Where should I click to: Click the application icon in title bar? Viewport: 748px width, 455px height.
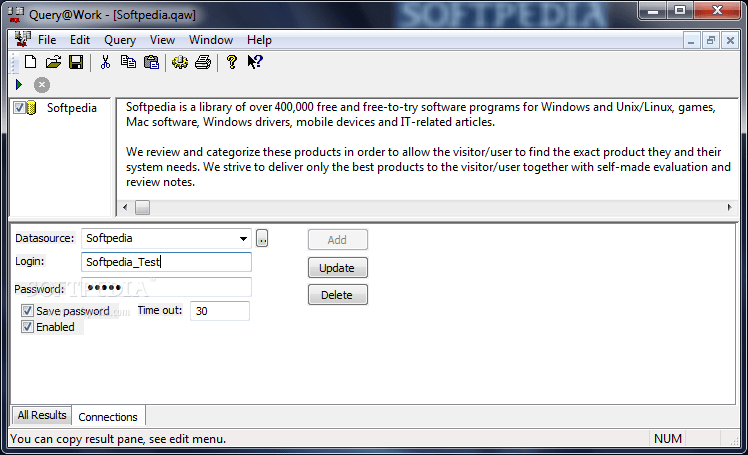click(16, 14)
